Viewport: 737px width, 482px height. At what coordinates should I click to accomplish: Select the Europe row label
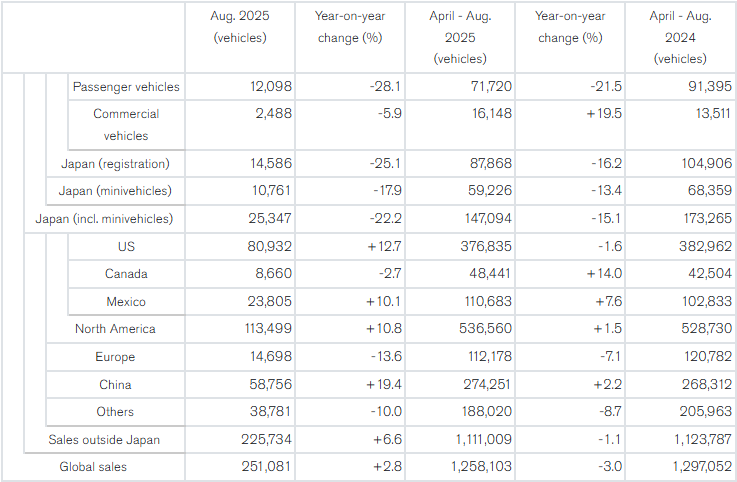pos(115,357)
